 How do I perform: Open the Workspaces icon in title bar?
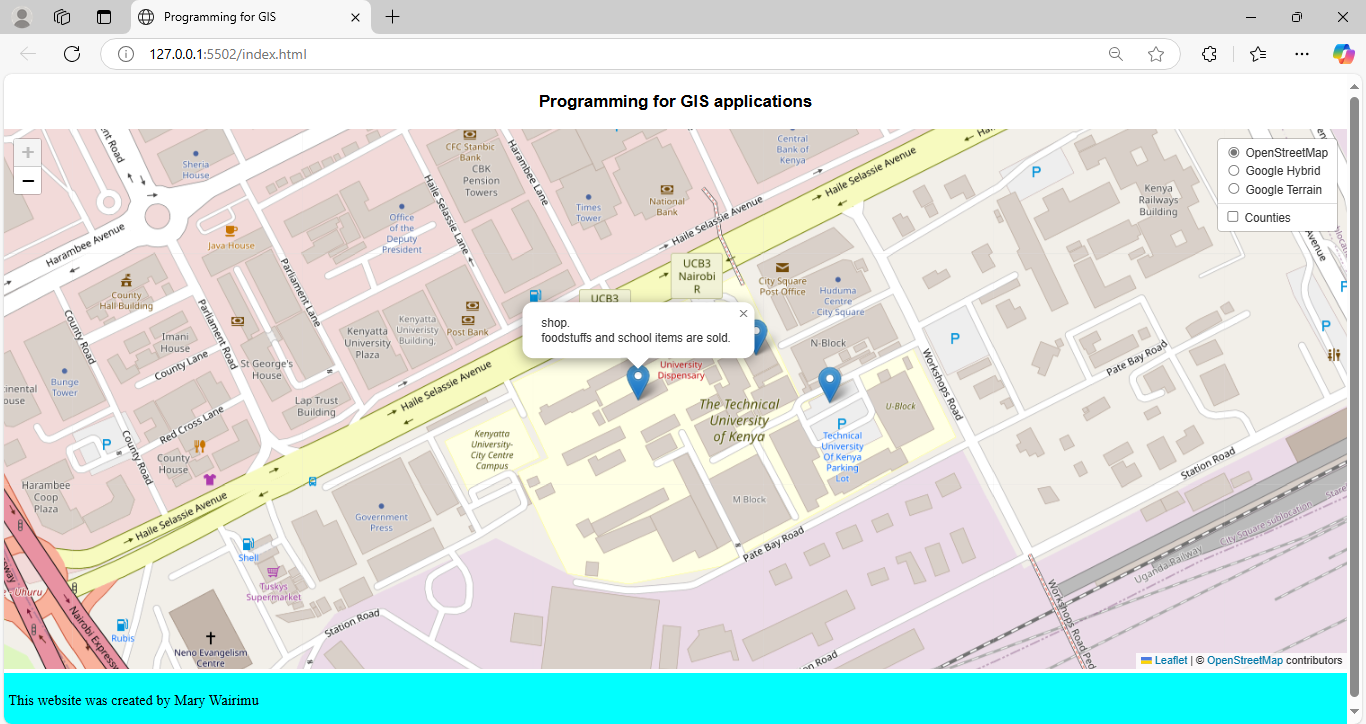click(62, 17)
